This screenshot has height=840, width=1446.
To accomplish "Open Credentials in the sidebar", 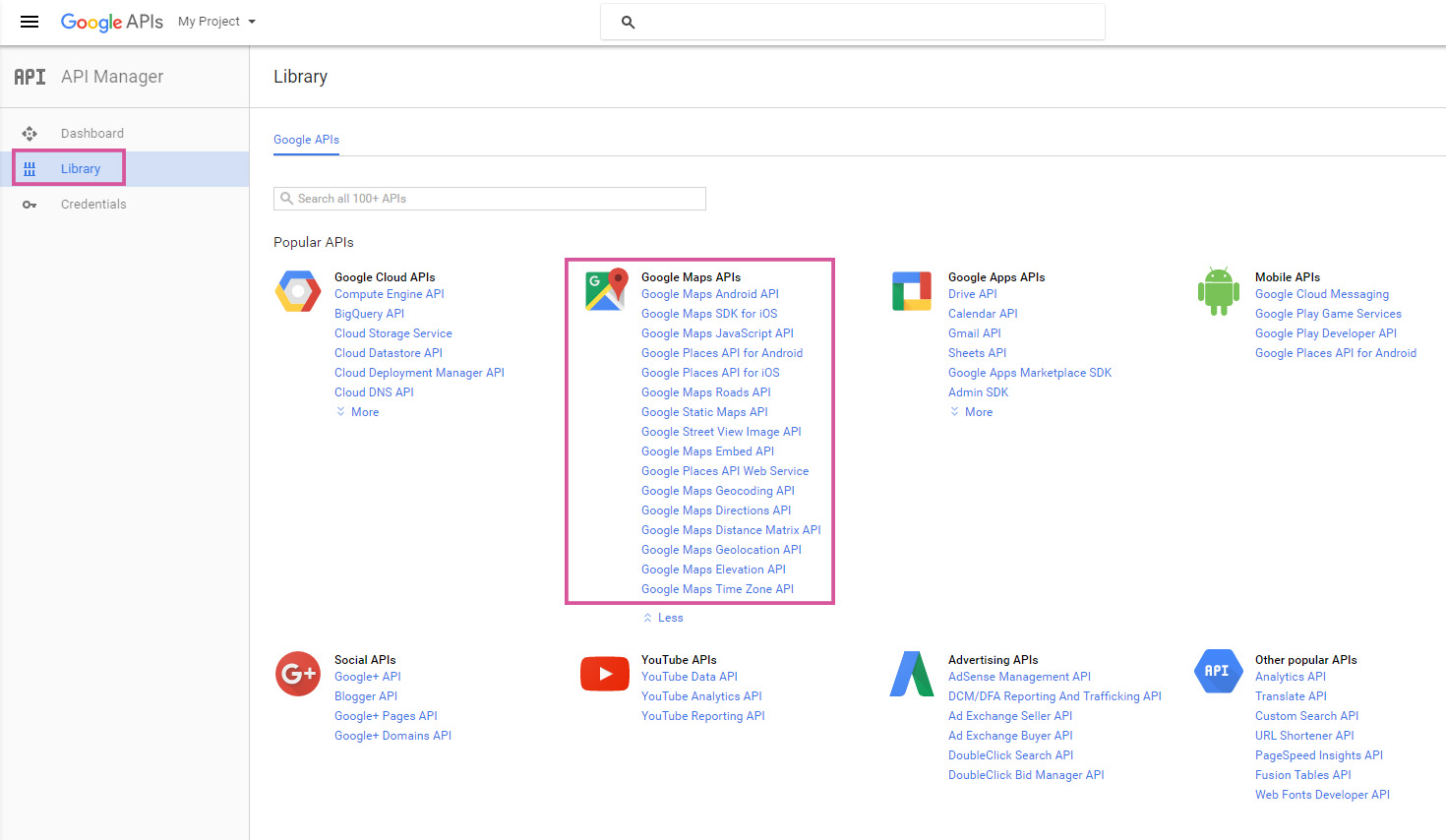I will click(x=93, y=205).
